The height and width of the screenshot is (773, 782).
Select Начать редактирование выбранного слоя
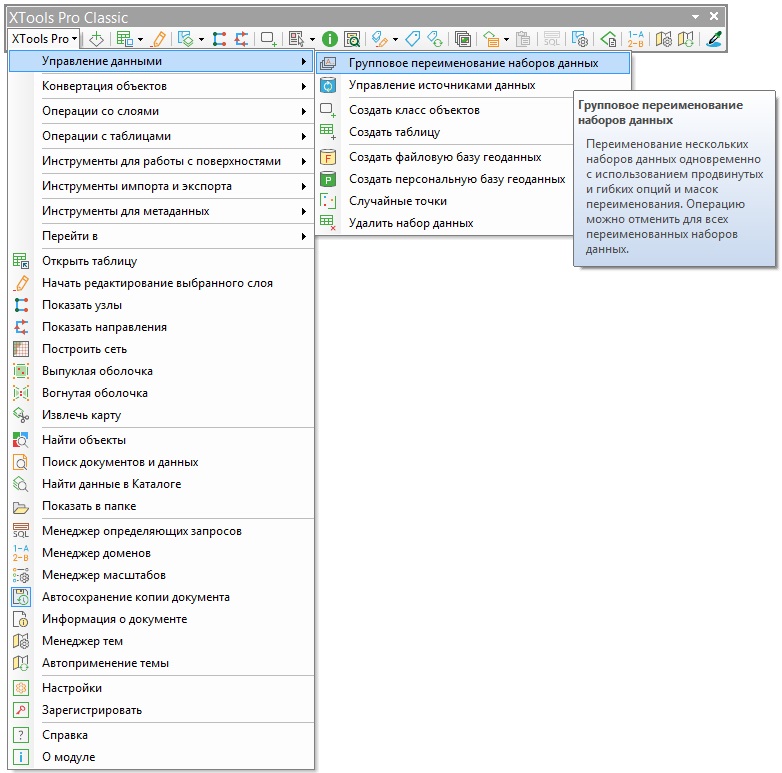click(x=162, y=283)
